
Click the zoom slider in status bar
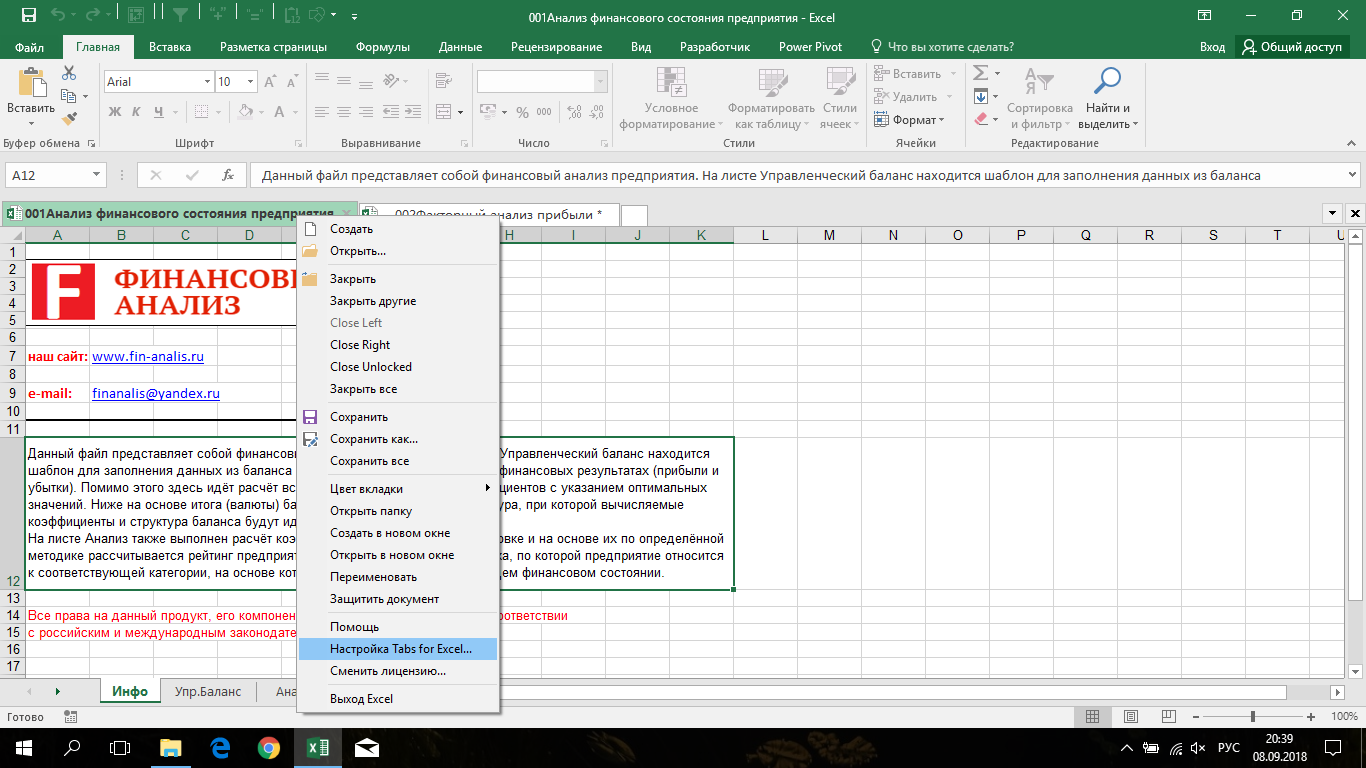coord(1253,717)
